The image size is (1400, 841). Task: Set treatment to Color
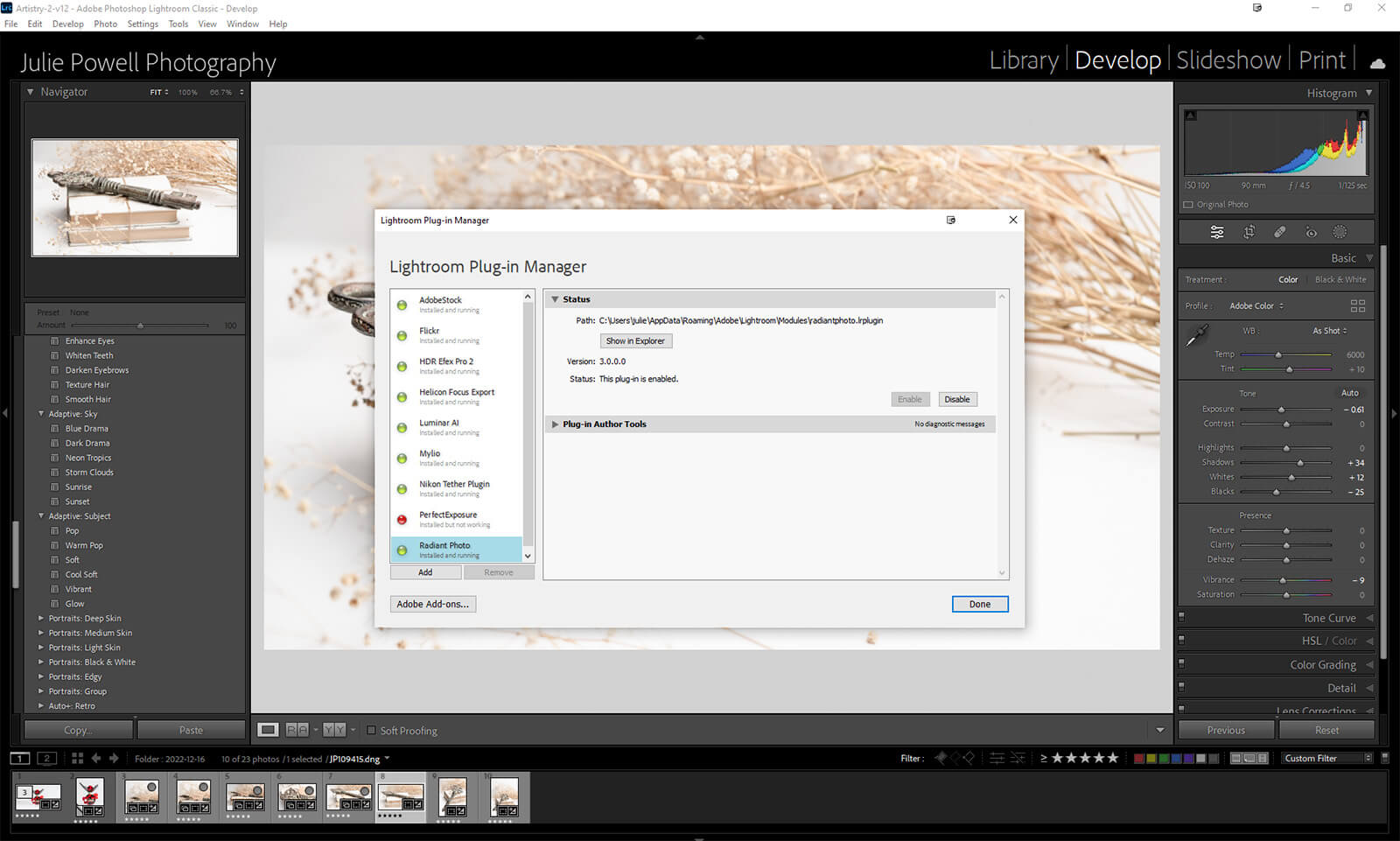tap(1288, 279)
